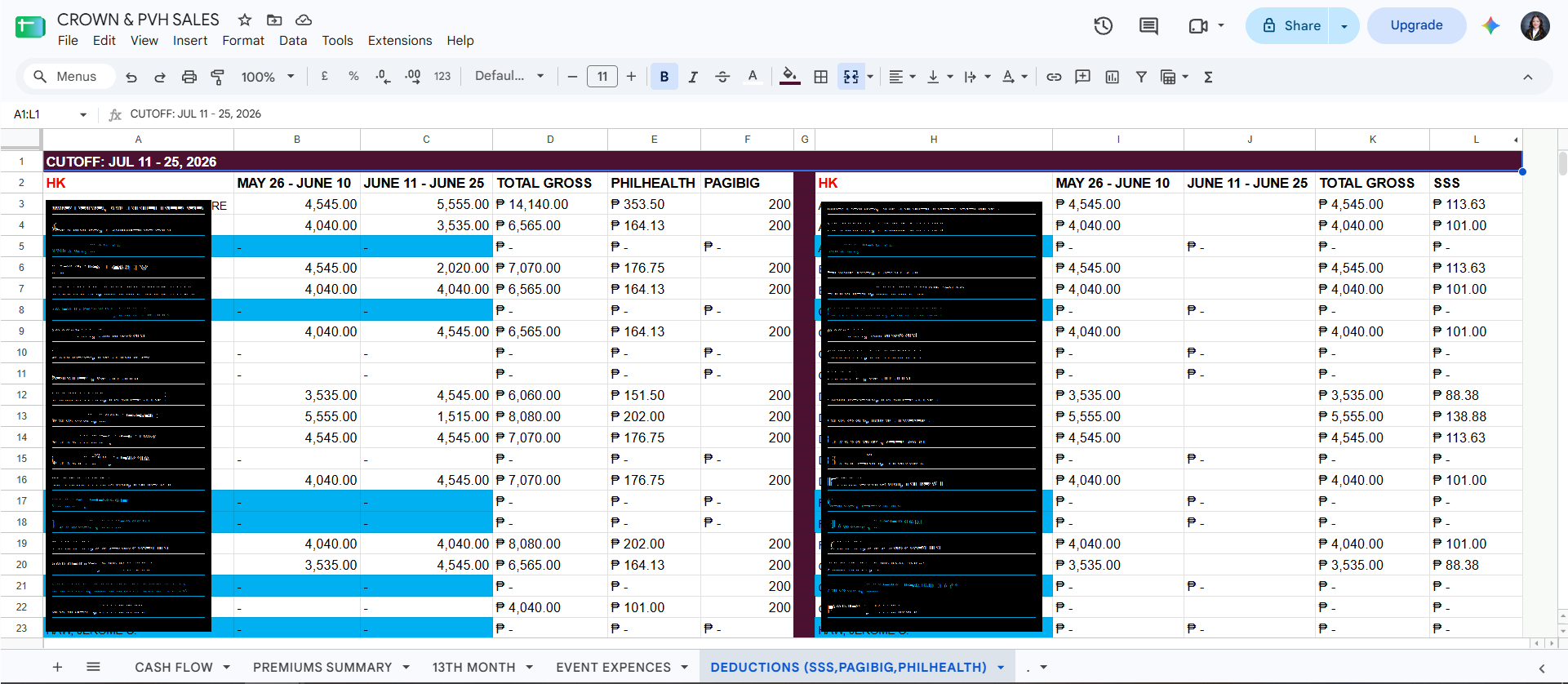This screenshot has height=684, width=1568.
Task: Redo the last action
Action: (160, 77)
